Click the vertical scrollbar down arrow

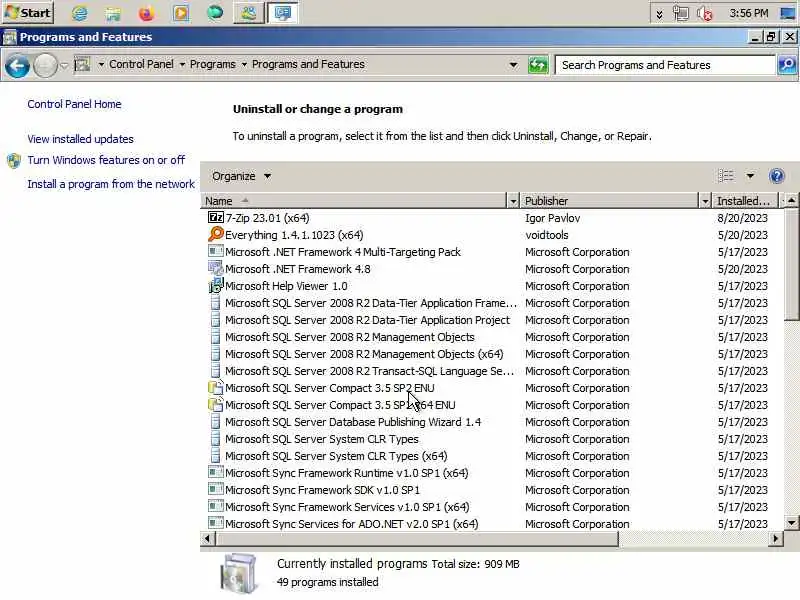click(x=791, y=522)
